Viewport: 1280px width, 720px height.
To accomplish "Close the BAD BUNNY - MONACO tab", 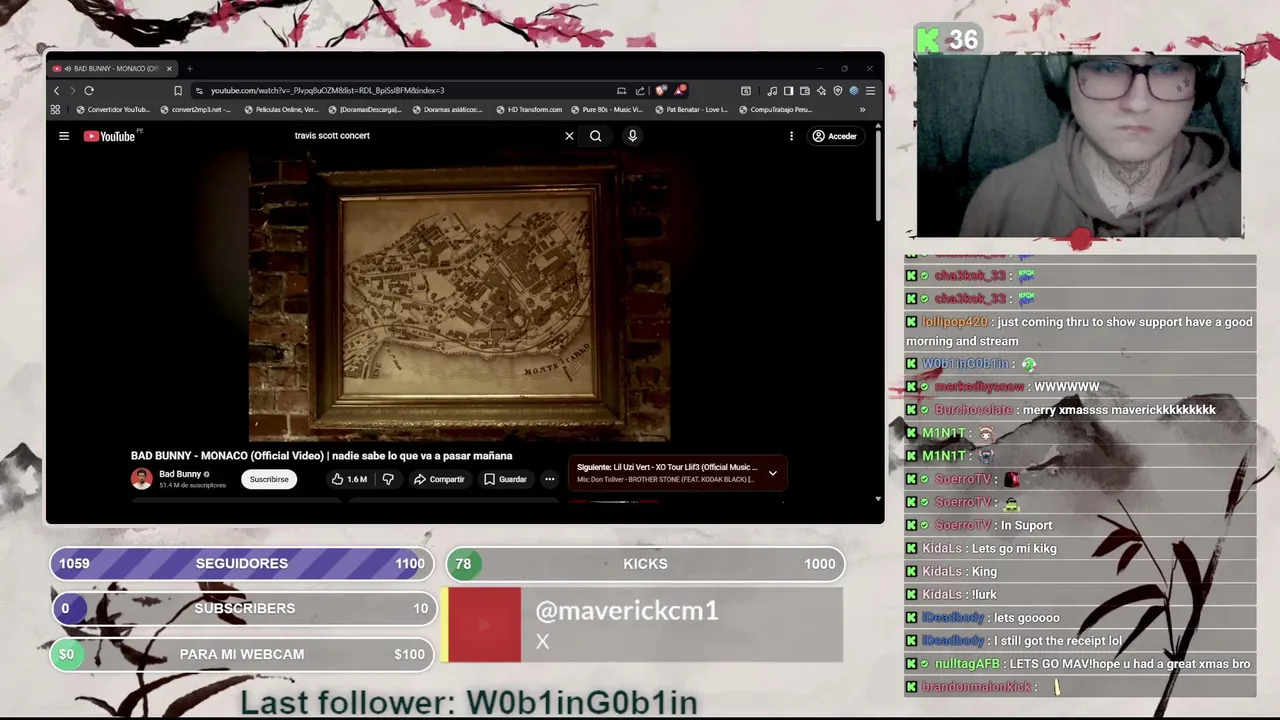I will pyautogui.click(x=169, y=69).
